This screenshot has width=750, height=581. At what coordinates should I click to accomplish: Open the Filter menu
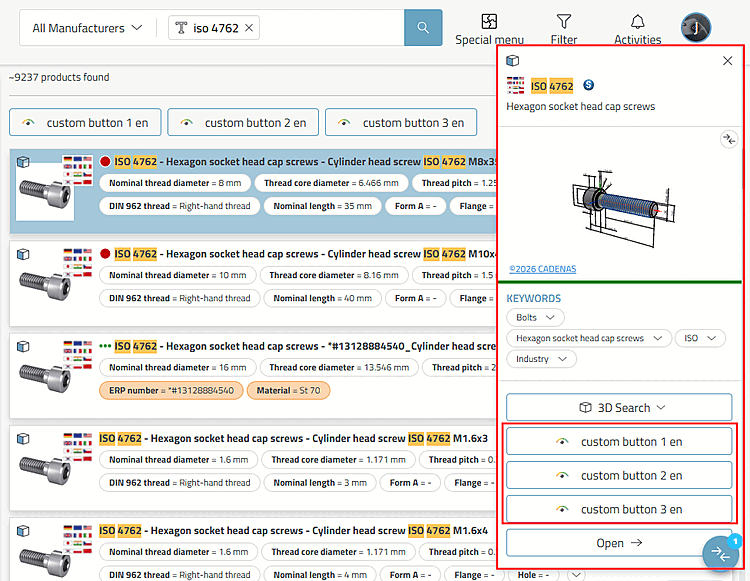click(x=564, y=29)
